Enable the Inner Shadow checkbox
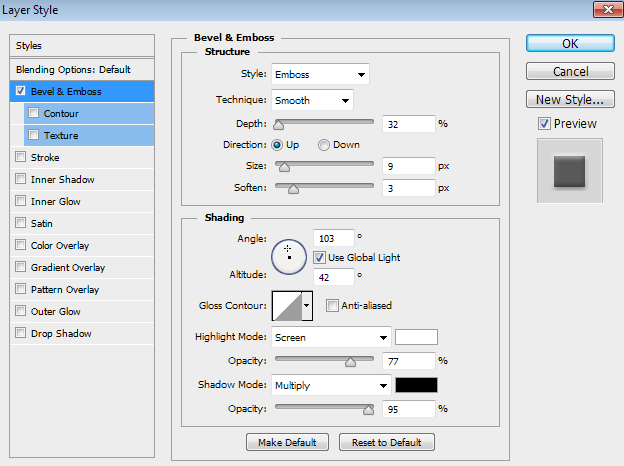This screenshot has width=624, height=466. coord(21,179)
